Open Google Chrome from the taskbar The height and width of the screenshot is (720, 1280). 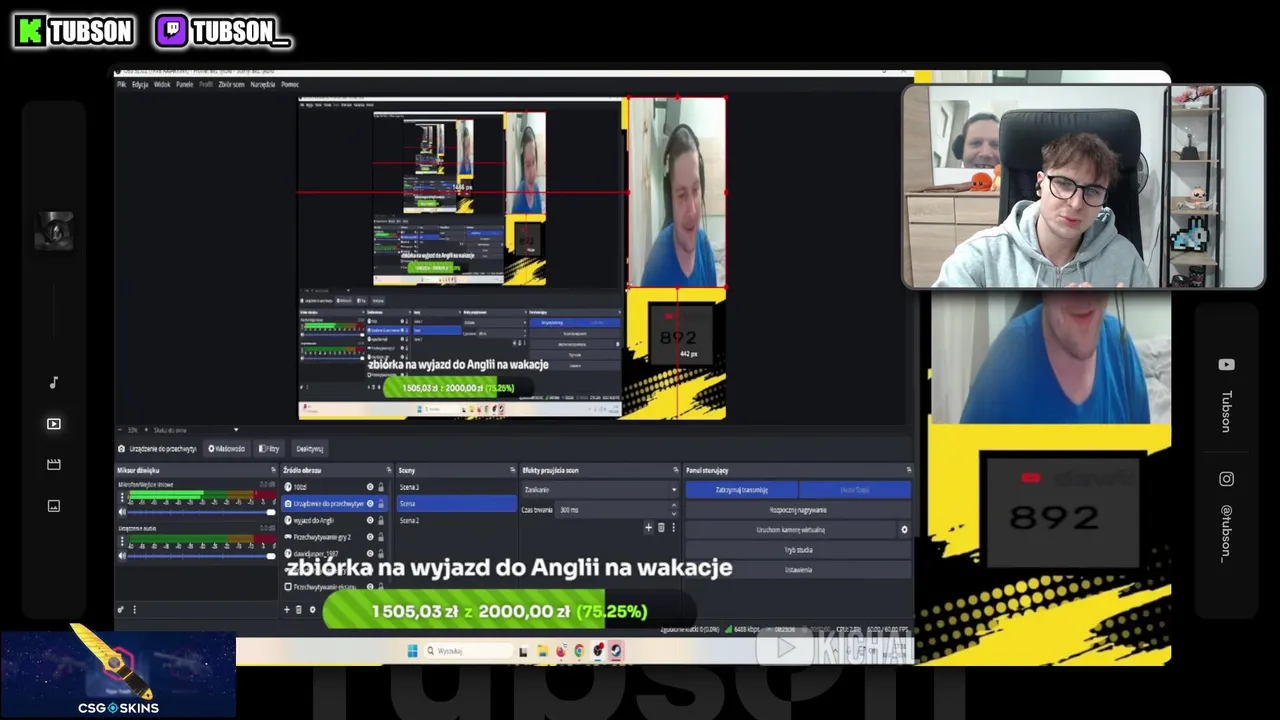(580, 651)
